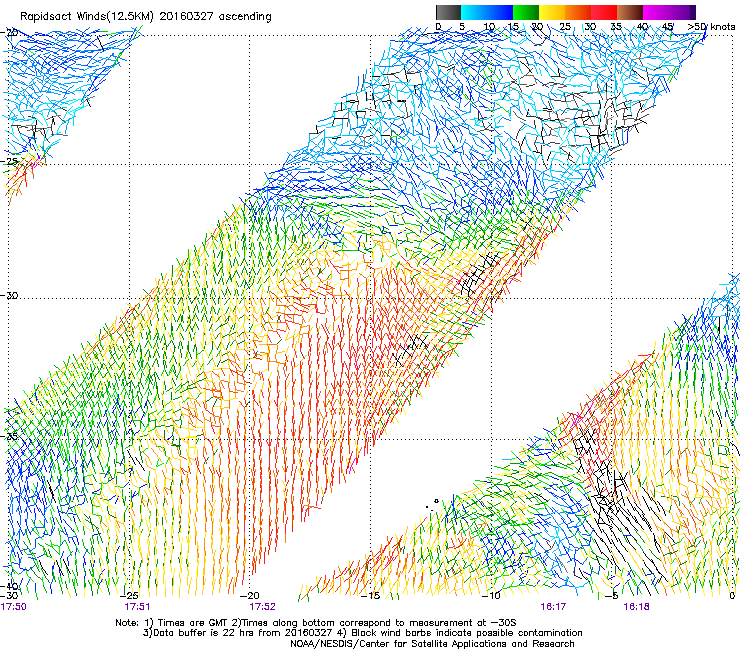740x650 pixels.
Task: Click the yellow 20-25 knots color bar segment
Action: (552, 12)
